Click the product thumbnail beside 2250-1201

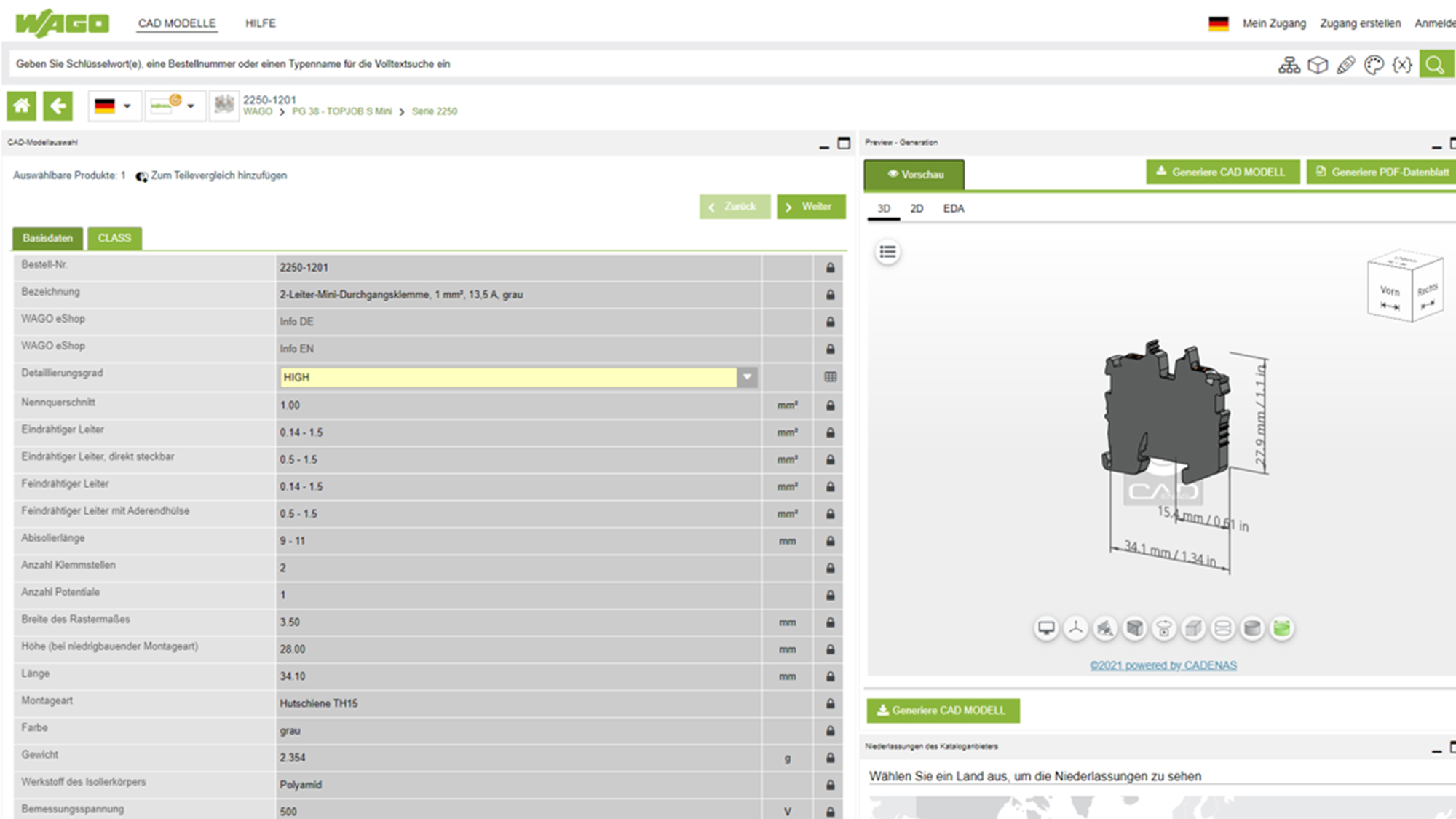[224, 106]
